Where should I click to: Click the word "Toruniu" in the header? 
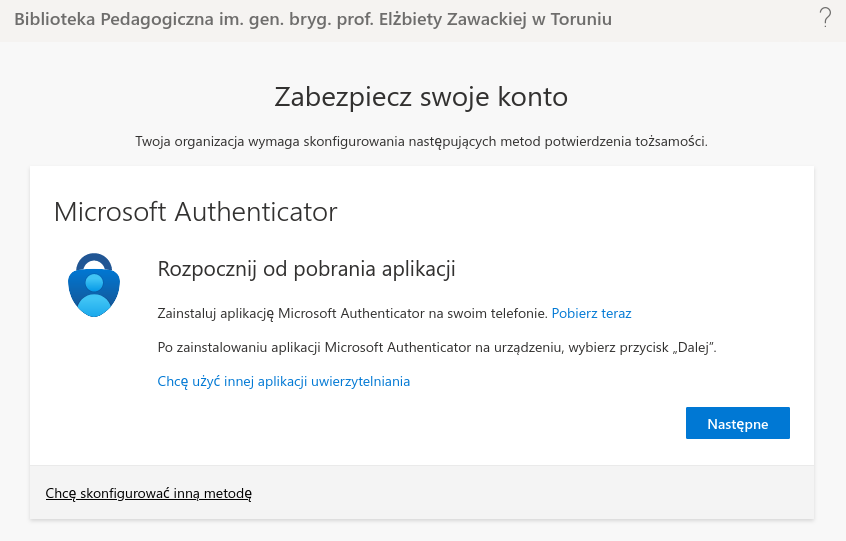point(580,19)
